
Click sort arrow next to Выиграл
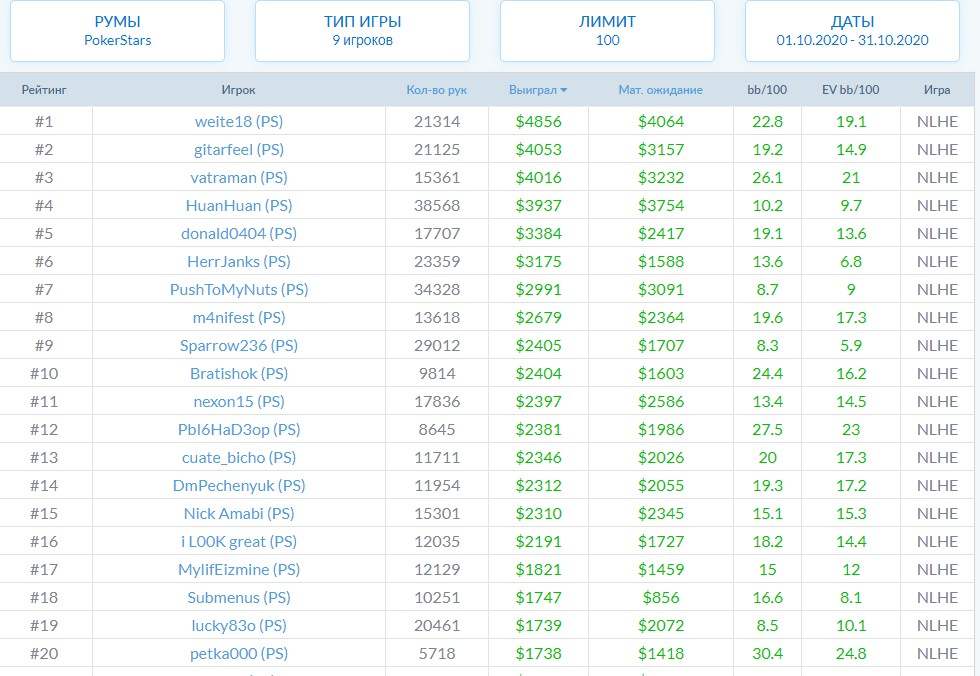click(564, 90)
